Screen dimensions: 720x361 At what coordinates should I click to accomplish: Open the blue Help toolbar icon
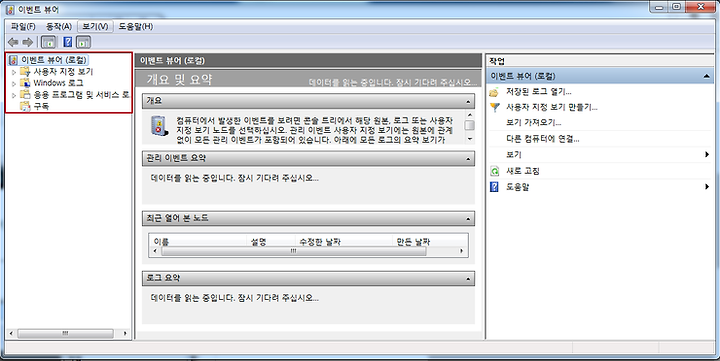pos(68,43)
